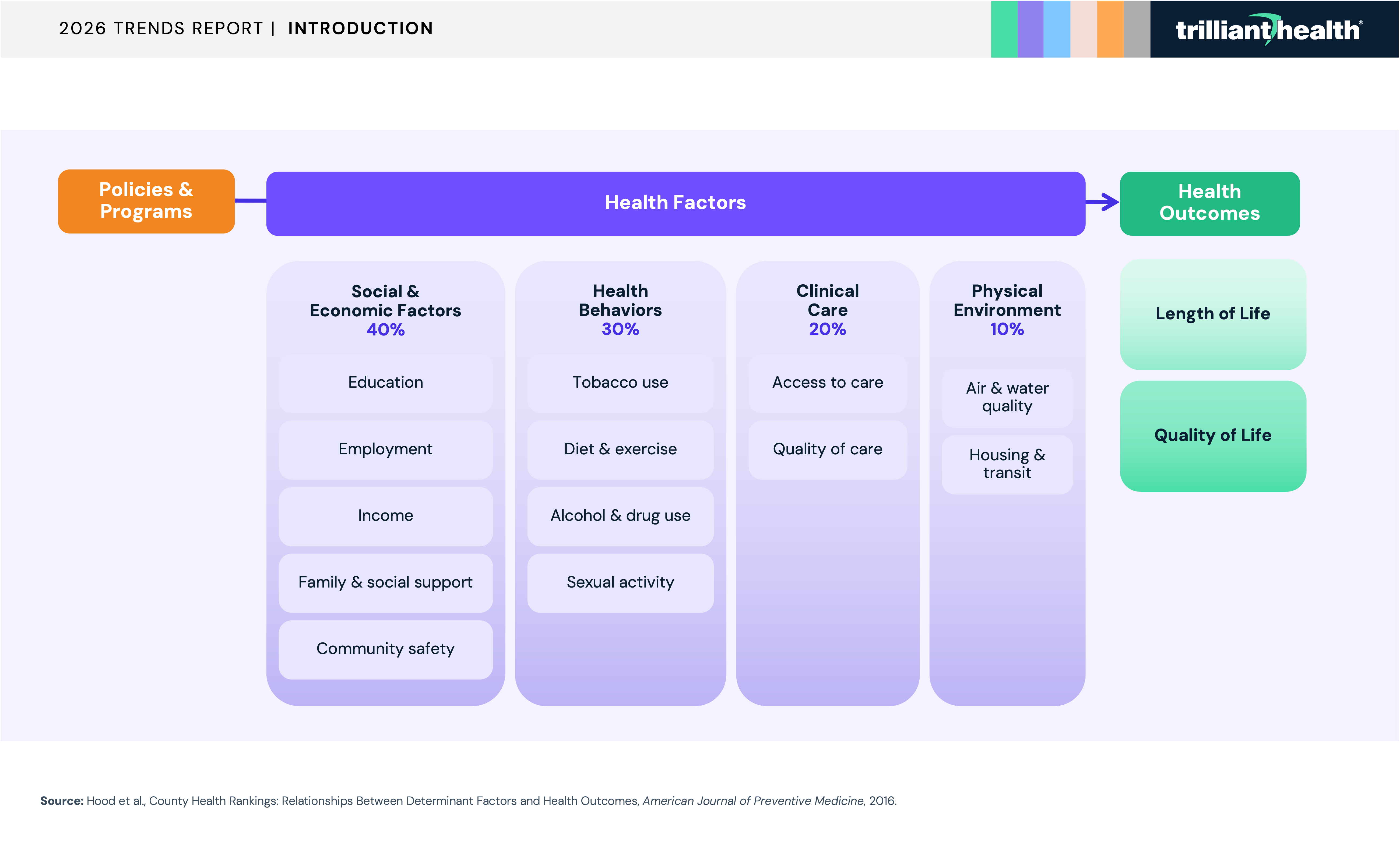Click the Sexual activity tile
1400x863 pixels.
pyautogui.click(x=621, y=583)
